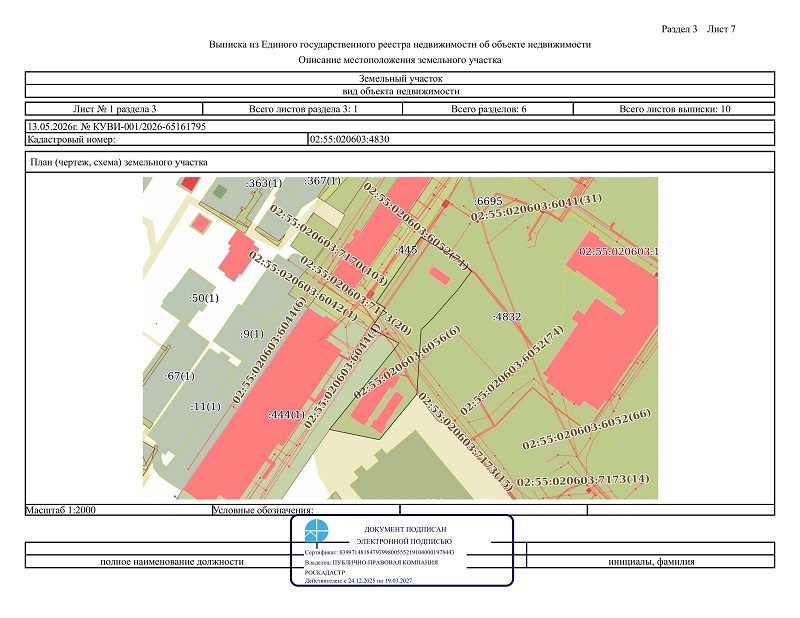The height and width of the screenshot is (618, 800).
Task: Click the map label ":363(1)"
Action: pyautogui.click(x=264, y=183)
